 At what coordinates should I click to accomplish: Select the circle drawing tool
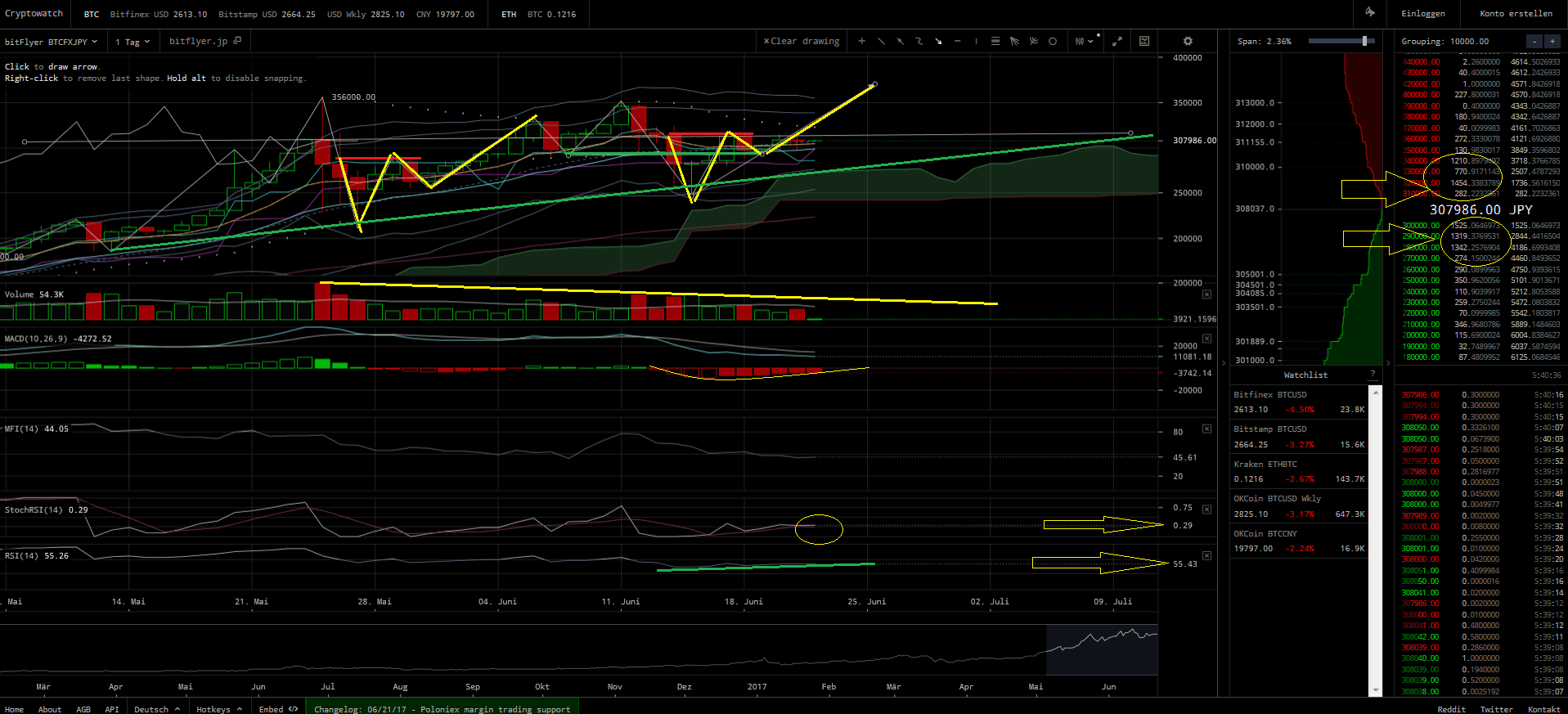tap(1053, 41)
